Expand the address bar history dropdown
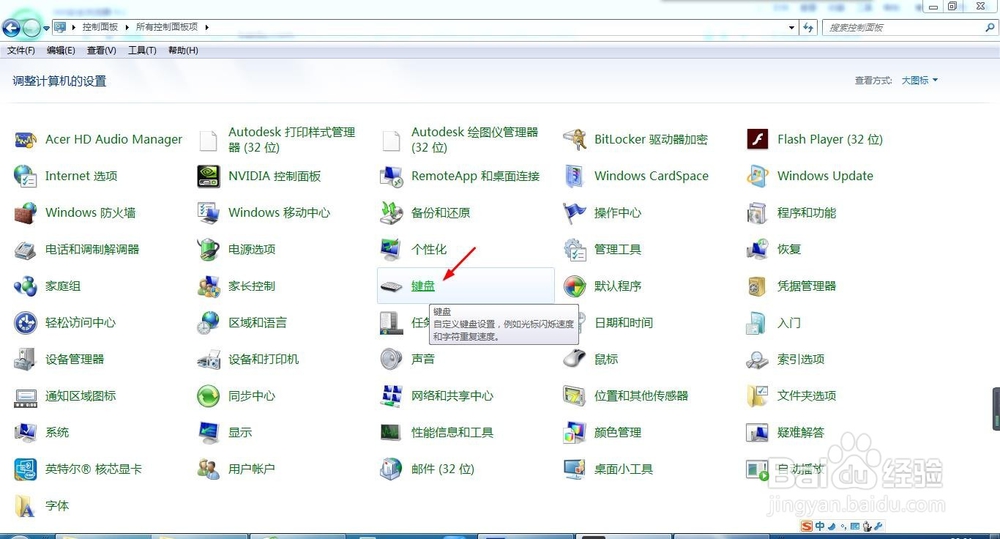 coord(791,27)
